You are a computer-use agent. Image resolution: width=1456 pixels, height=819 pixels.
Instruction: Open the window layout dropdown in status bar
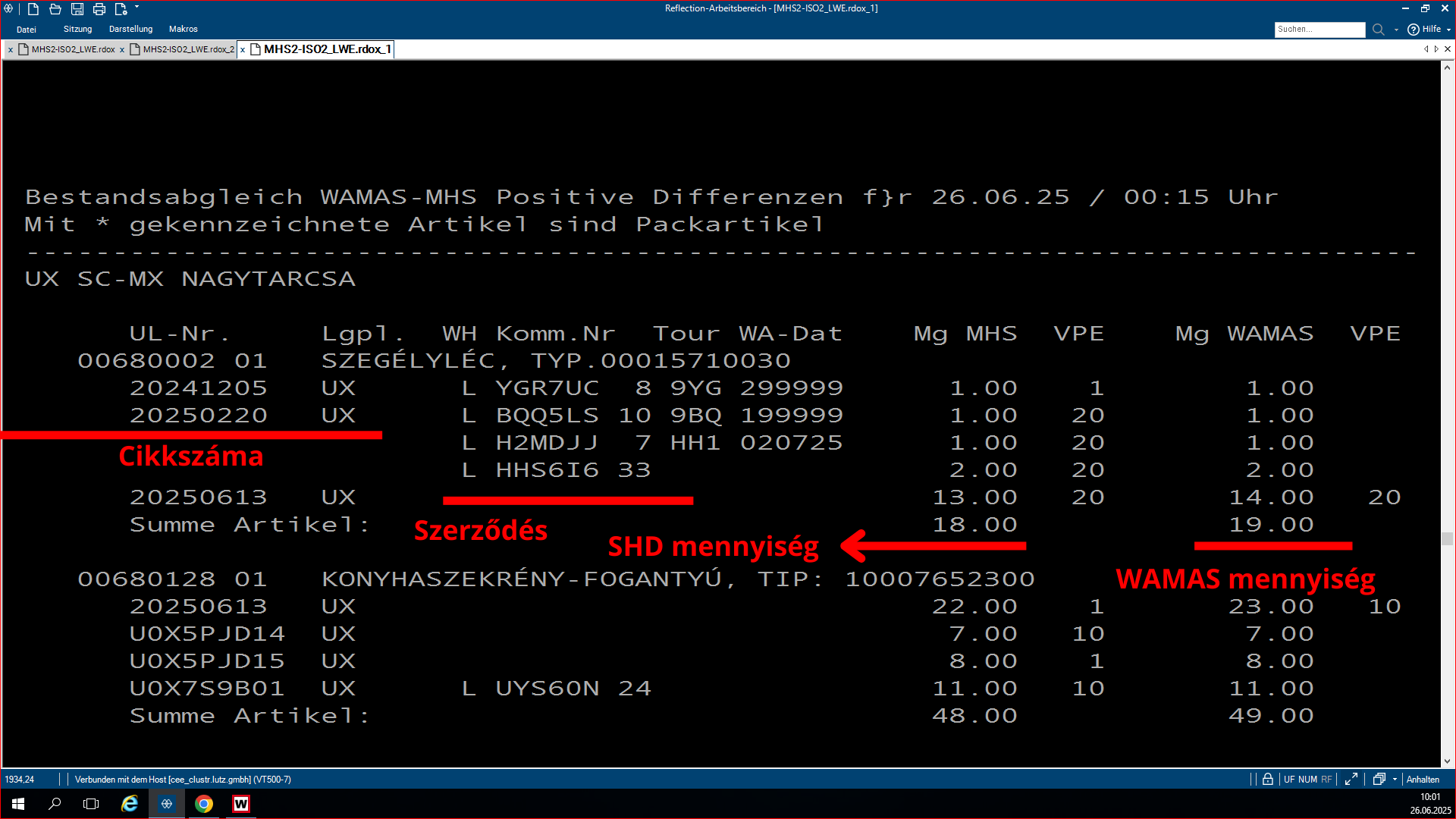click(x=1395, y=779)
